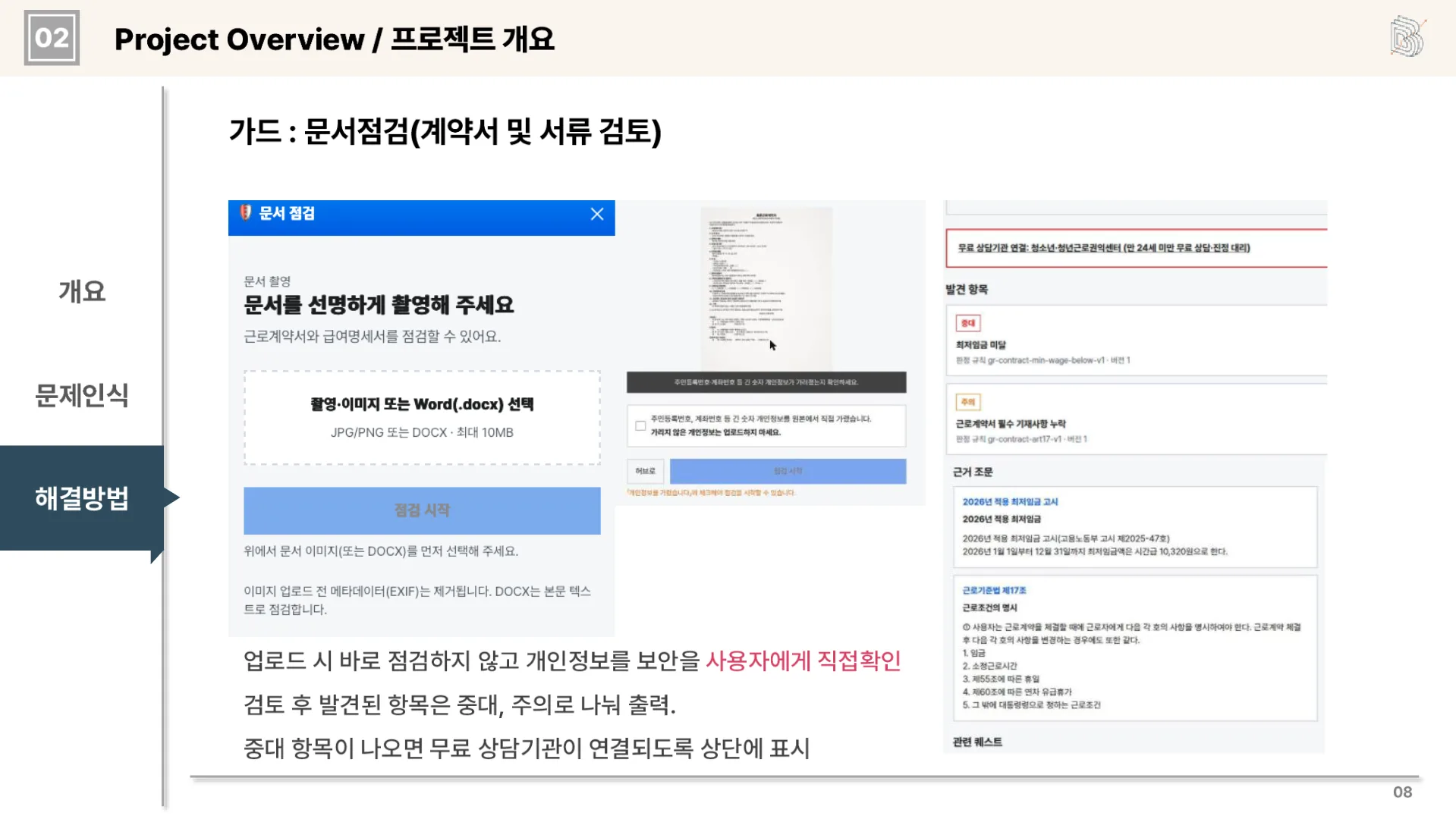
Task: Click the 문서를 선명하게 촬영해 주세요 heading
Action: pyautogui.click(x=379, y=305)
